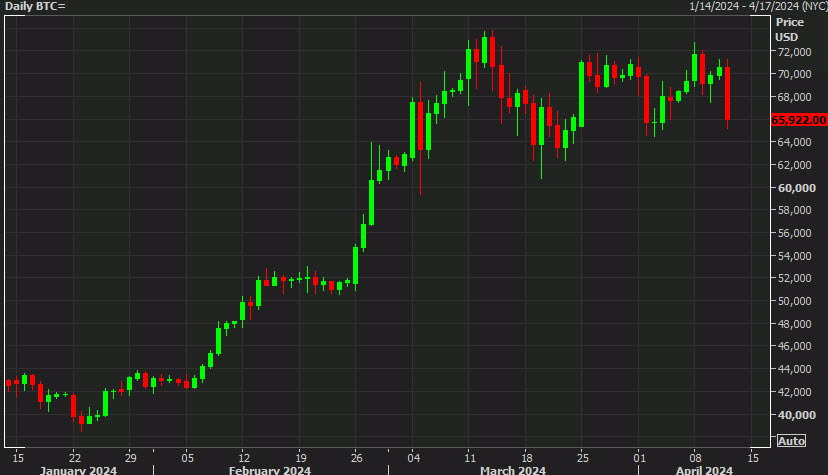Select the current price label 65,922.00
This screenshot has width=828, height=475.
click(798, 120)
